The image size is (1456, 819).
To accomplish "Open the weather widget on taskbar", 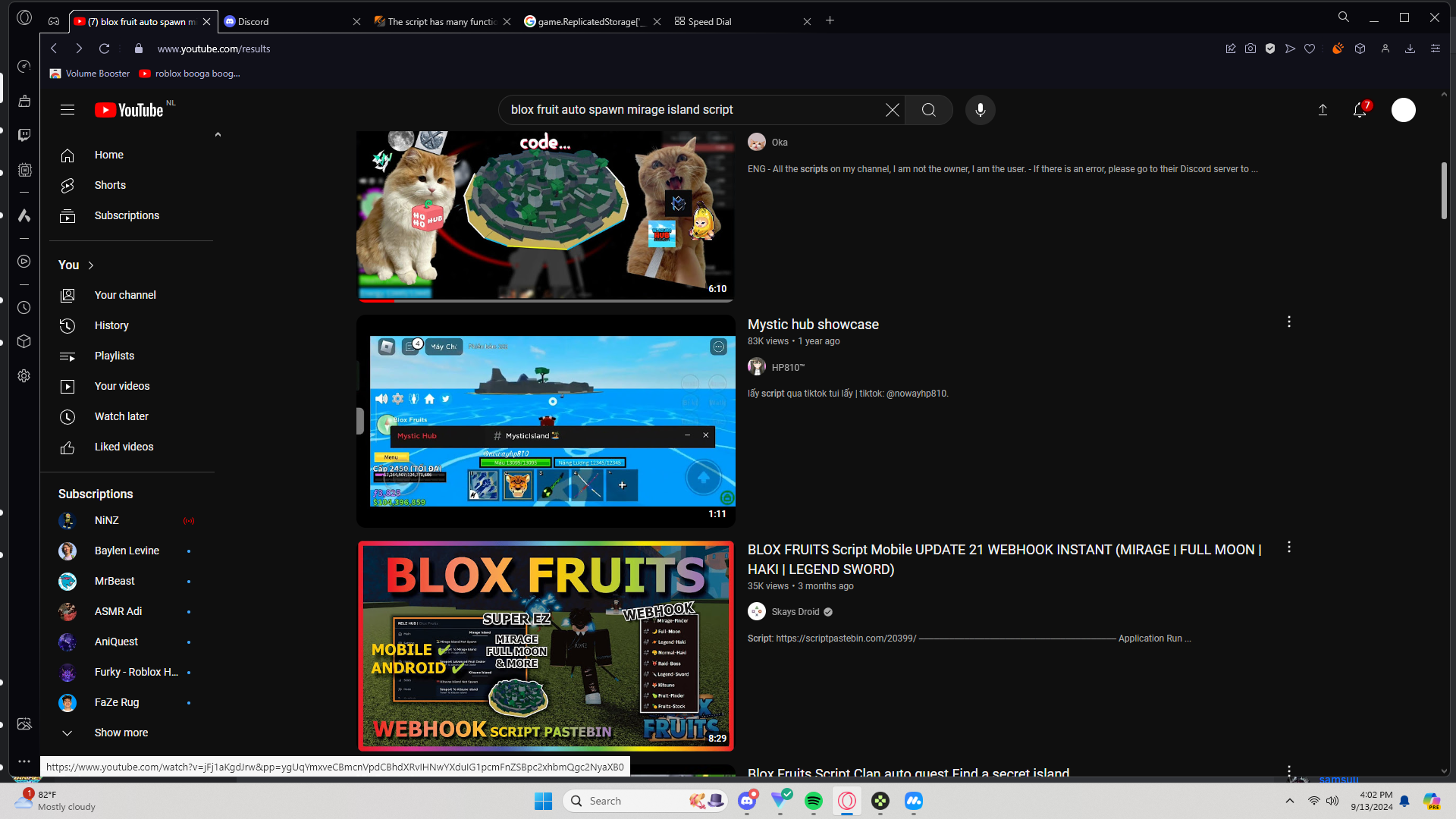I will 57,801.
